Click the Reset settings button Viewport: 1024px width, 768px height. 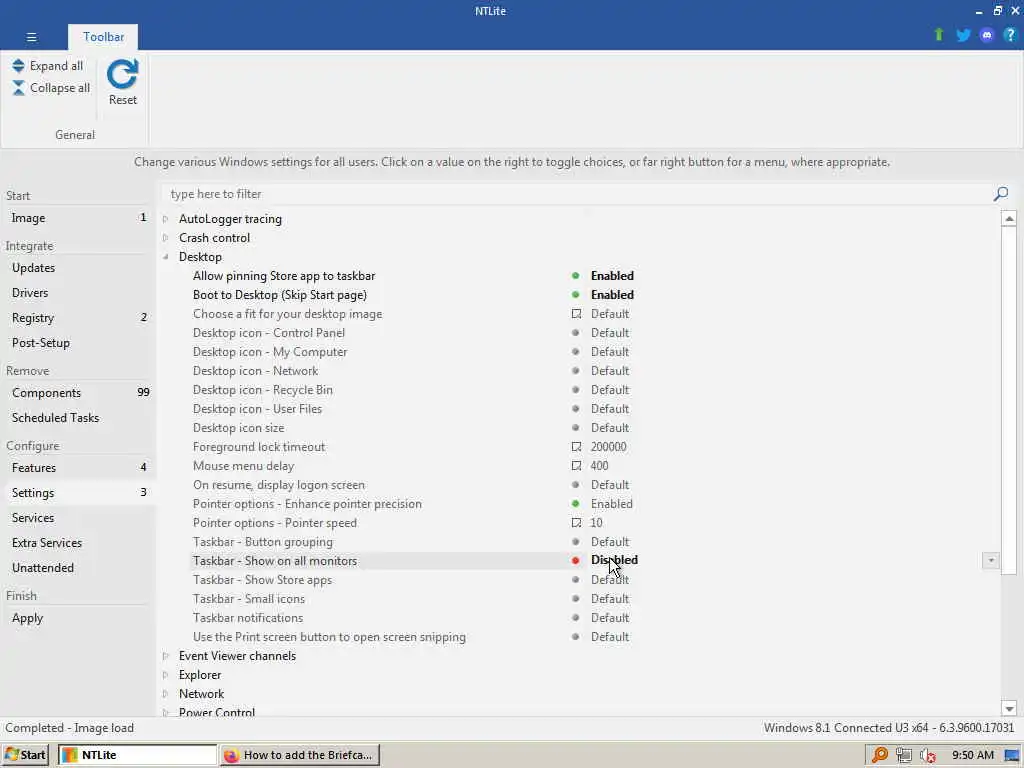[123, 82]
